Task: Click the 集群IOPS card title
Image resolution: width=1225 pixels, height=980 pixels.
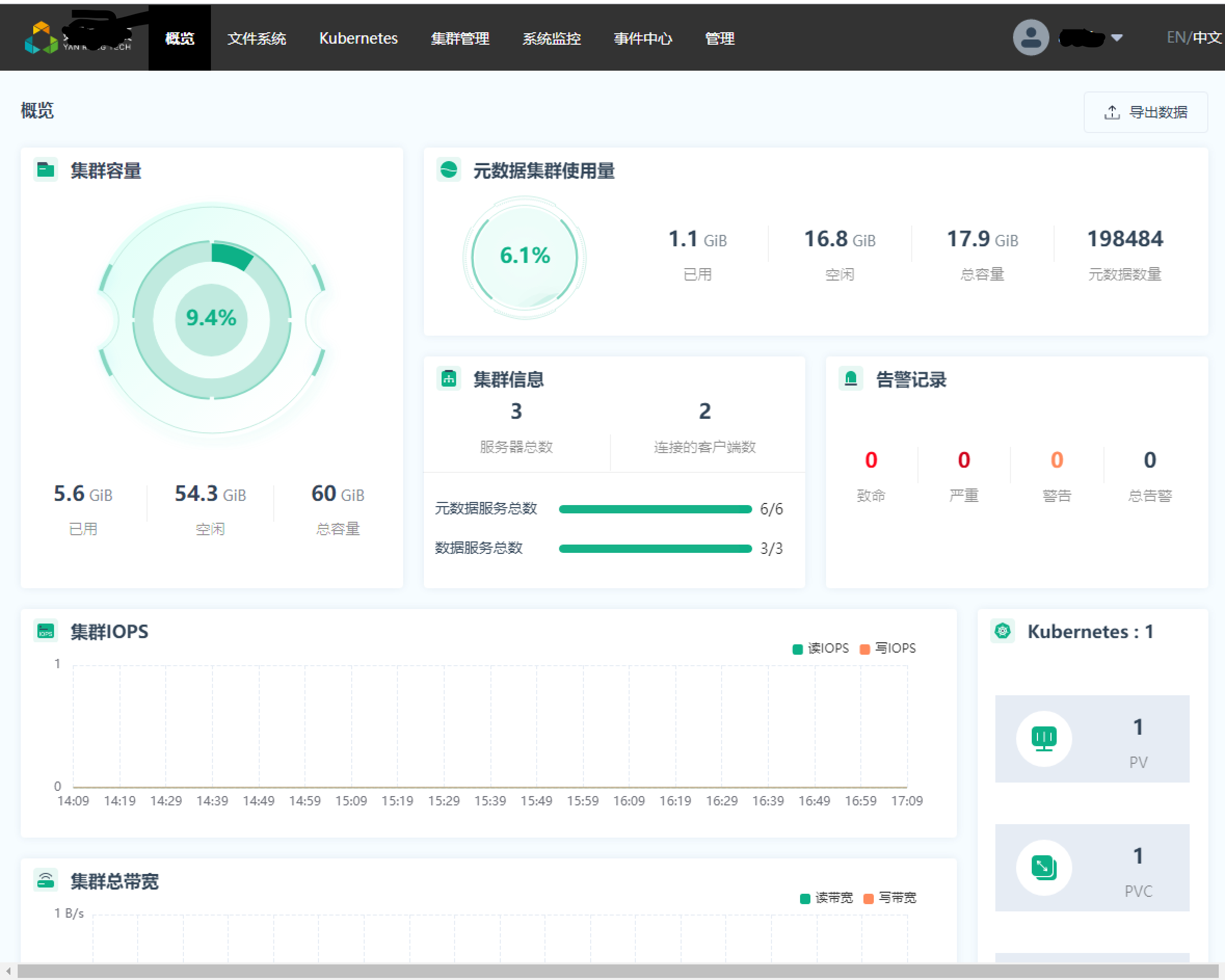Action: pos(109,631)
